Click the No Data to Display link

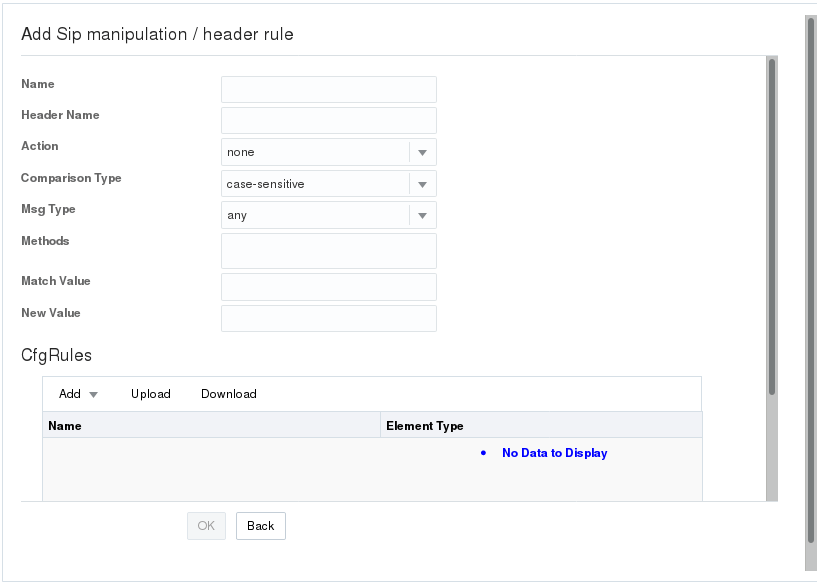click(x=554, y=452)
